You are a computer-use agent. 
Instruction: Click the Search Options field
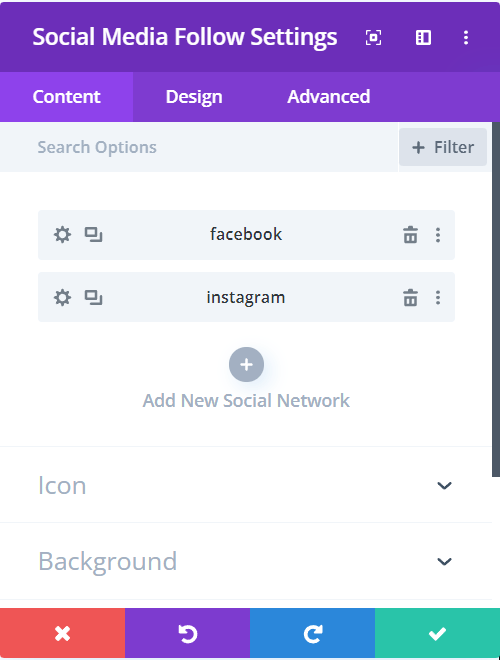tap(199, 147)
